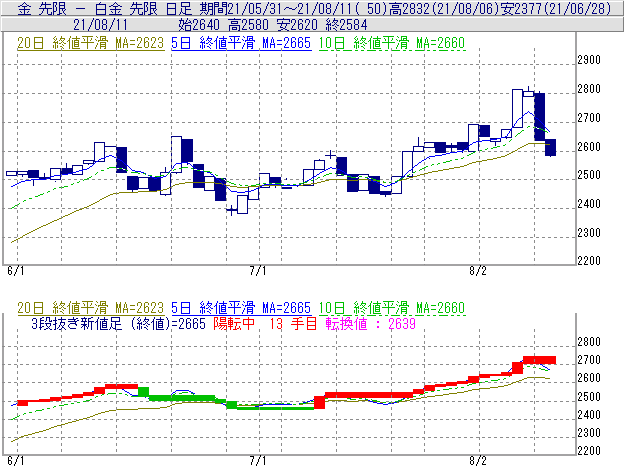The image size is (624, 475).
Task: Click the 2800 price label on lower chart axis
Action: pos(589,342)
